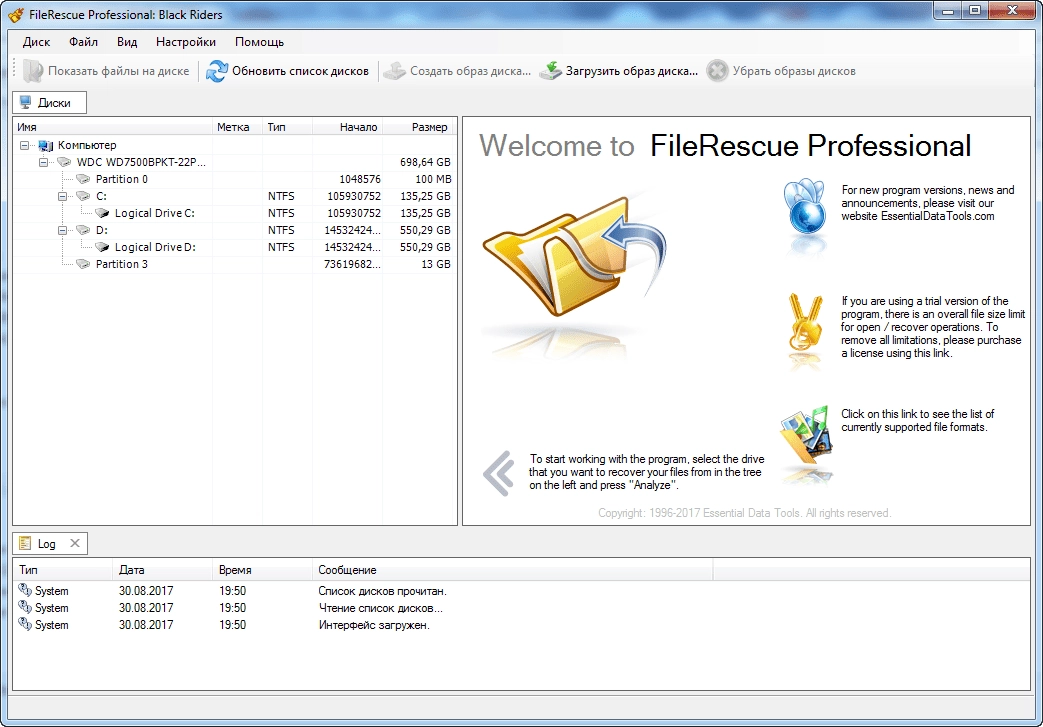This screenshot has width=1043, height=727.
Task: Select the Logical Drive D: row text
Action: tap(155, 247)
